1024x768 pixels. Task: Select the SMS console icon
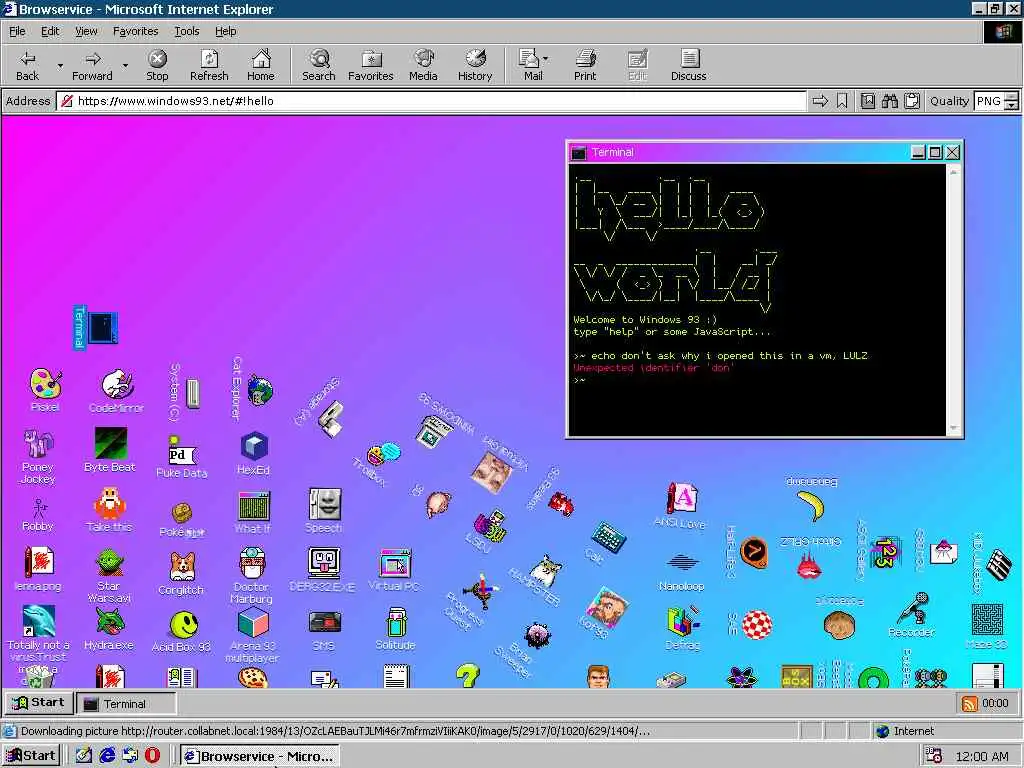[324, 630]
